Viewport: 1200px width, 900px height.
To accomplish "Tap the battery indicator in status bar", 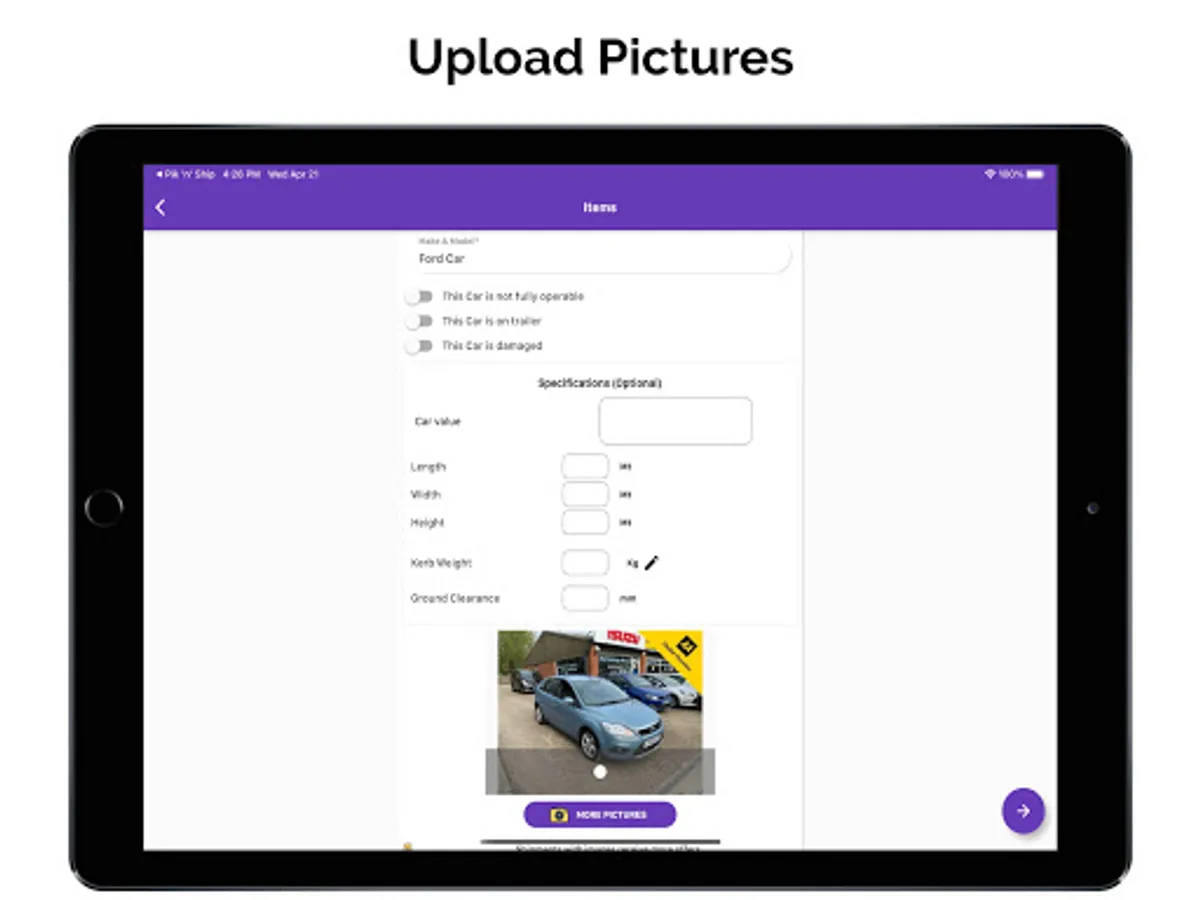I will [1035, 174].
